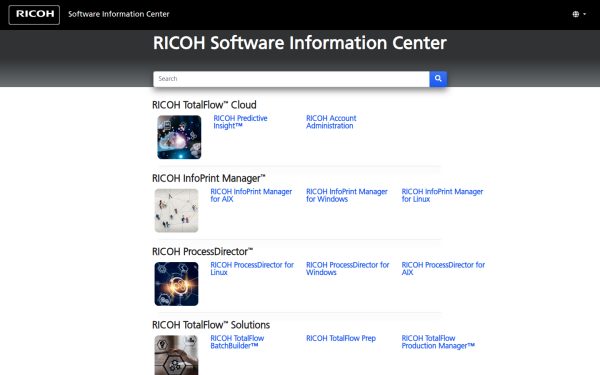Open RICOH ProcessDirector for AIX

[x=443, y=269]
